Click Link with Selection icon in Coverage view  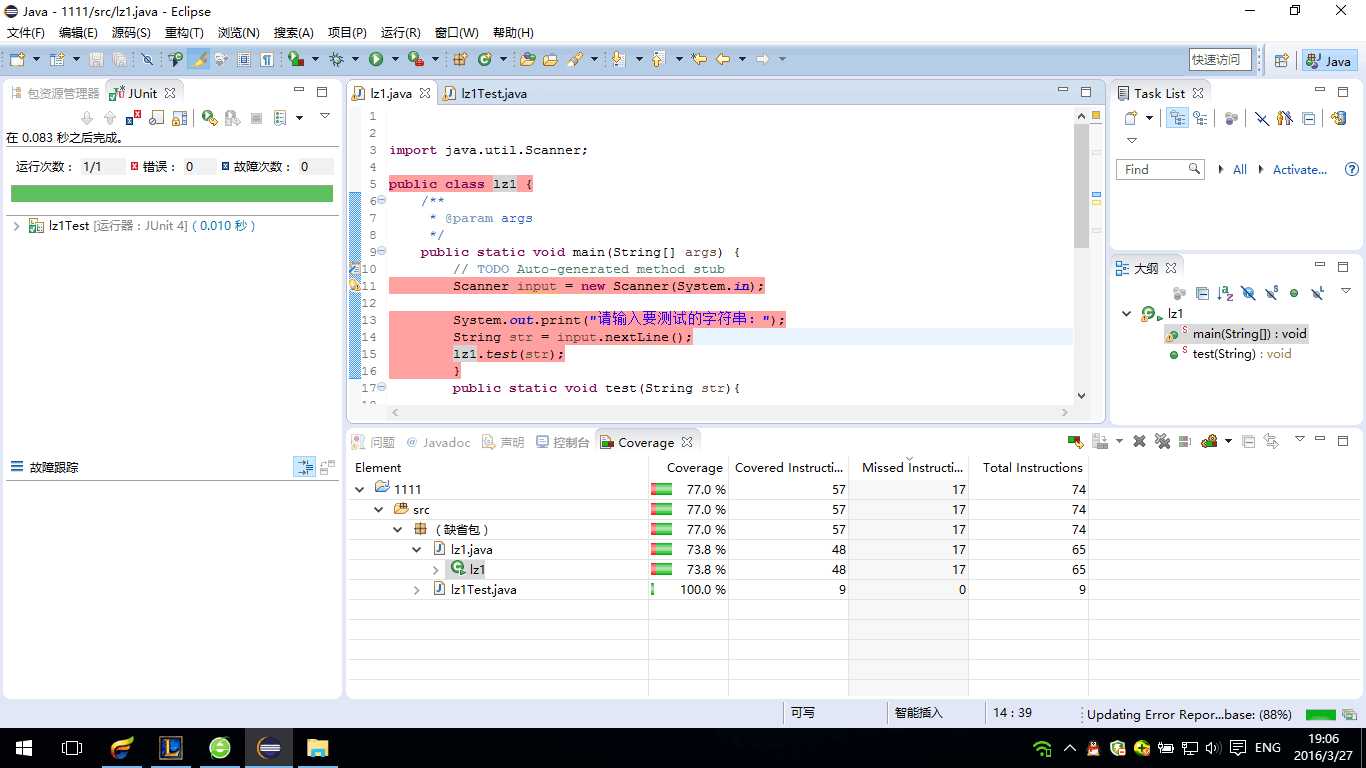coord(1271,441)
